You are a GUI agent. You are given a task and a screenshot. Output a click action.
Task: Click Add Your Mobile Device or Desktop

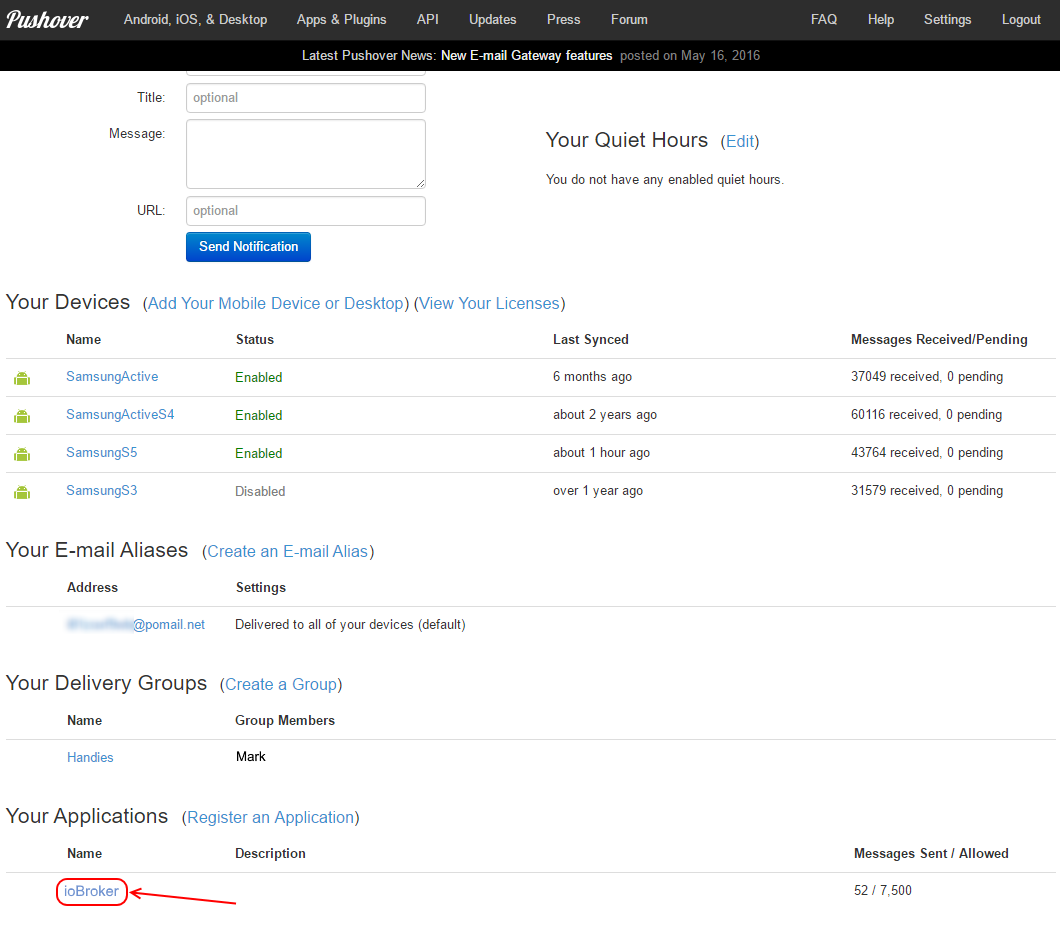276,304
